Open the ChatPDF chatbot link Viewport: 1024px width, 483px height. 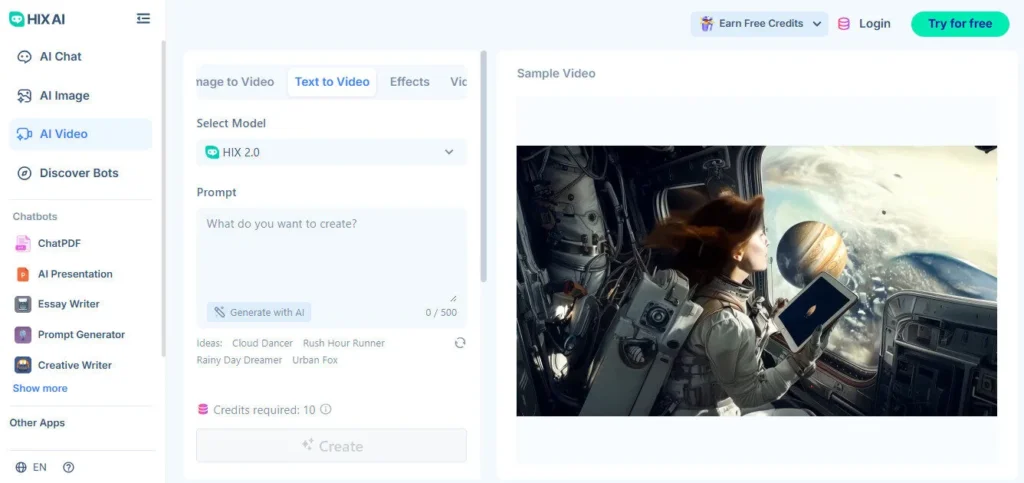(x=59, y=243)
